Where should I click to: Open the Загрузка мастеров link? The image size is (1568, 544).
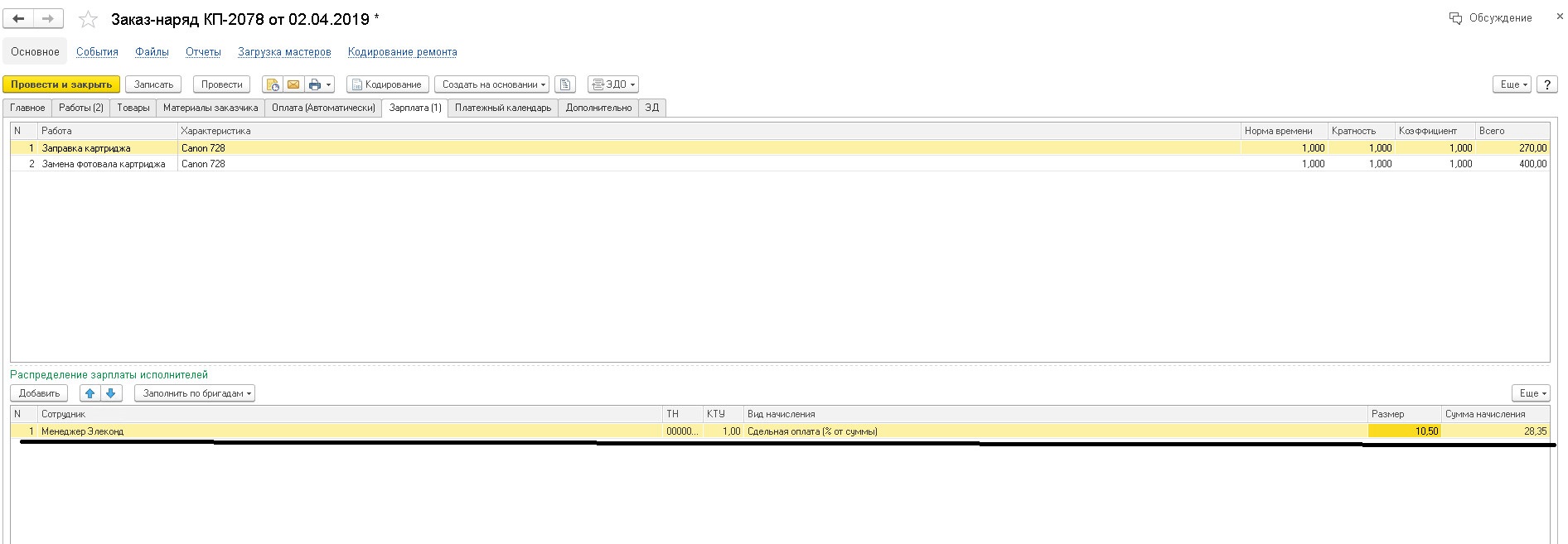pos(284,52)
